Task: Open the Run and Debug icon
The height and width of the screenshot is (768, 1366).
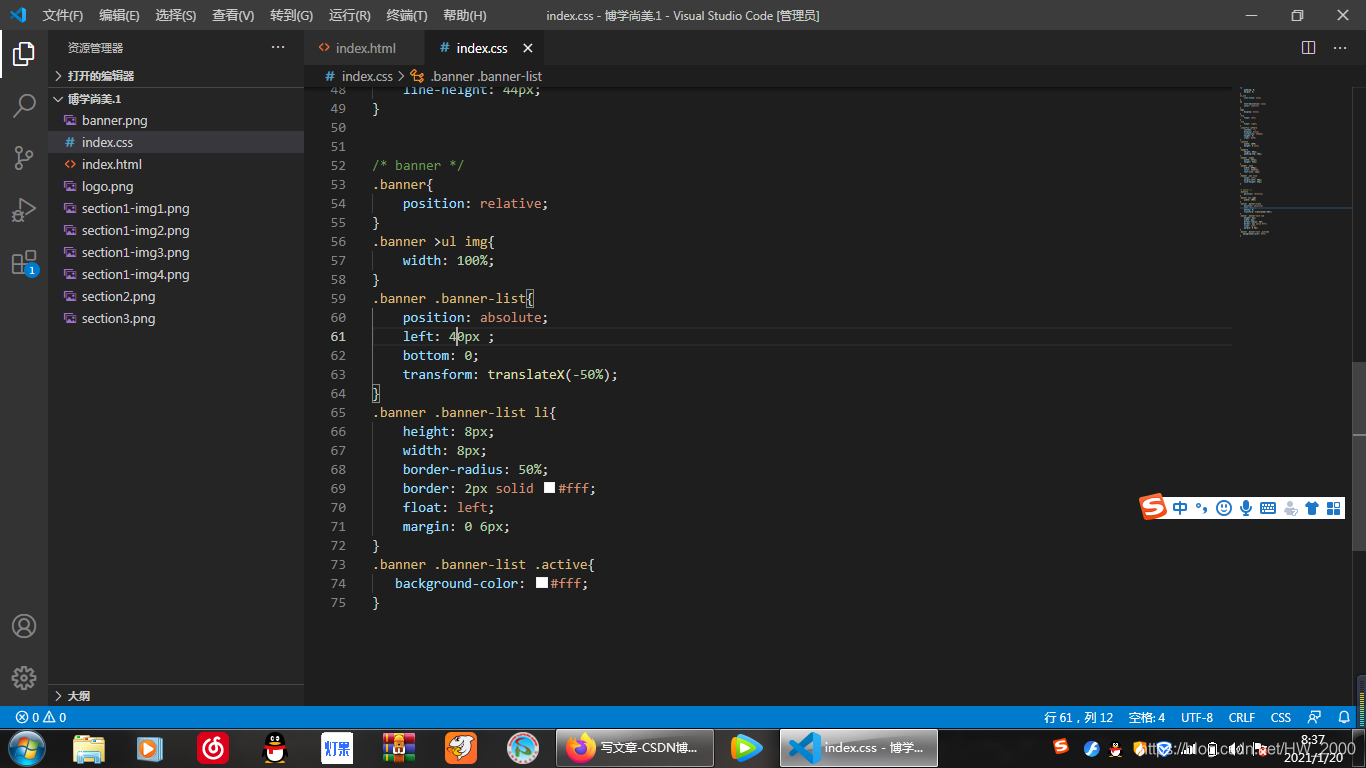Action: coord(24,210)
